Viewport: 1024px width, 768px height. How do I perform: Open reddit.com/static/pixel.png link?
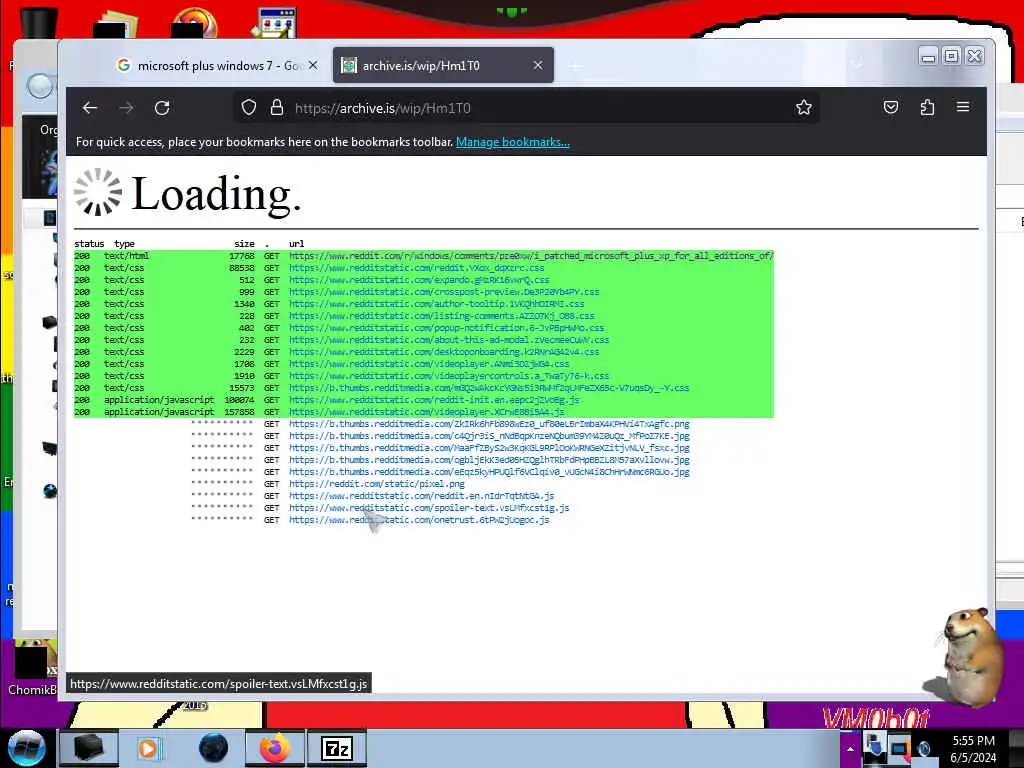tap(377, 484)
